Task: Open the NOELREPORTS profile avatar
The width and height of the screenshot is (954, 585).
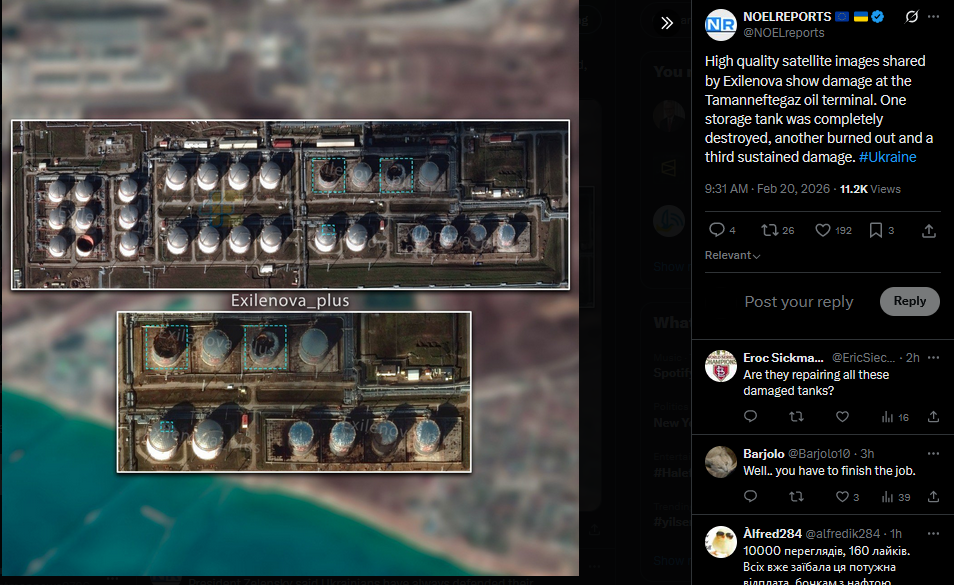Action: pyautogui.click(x=720, y=24)
